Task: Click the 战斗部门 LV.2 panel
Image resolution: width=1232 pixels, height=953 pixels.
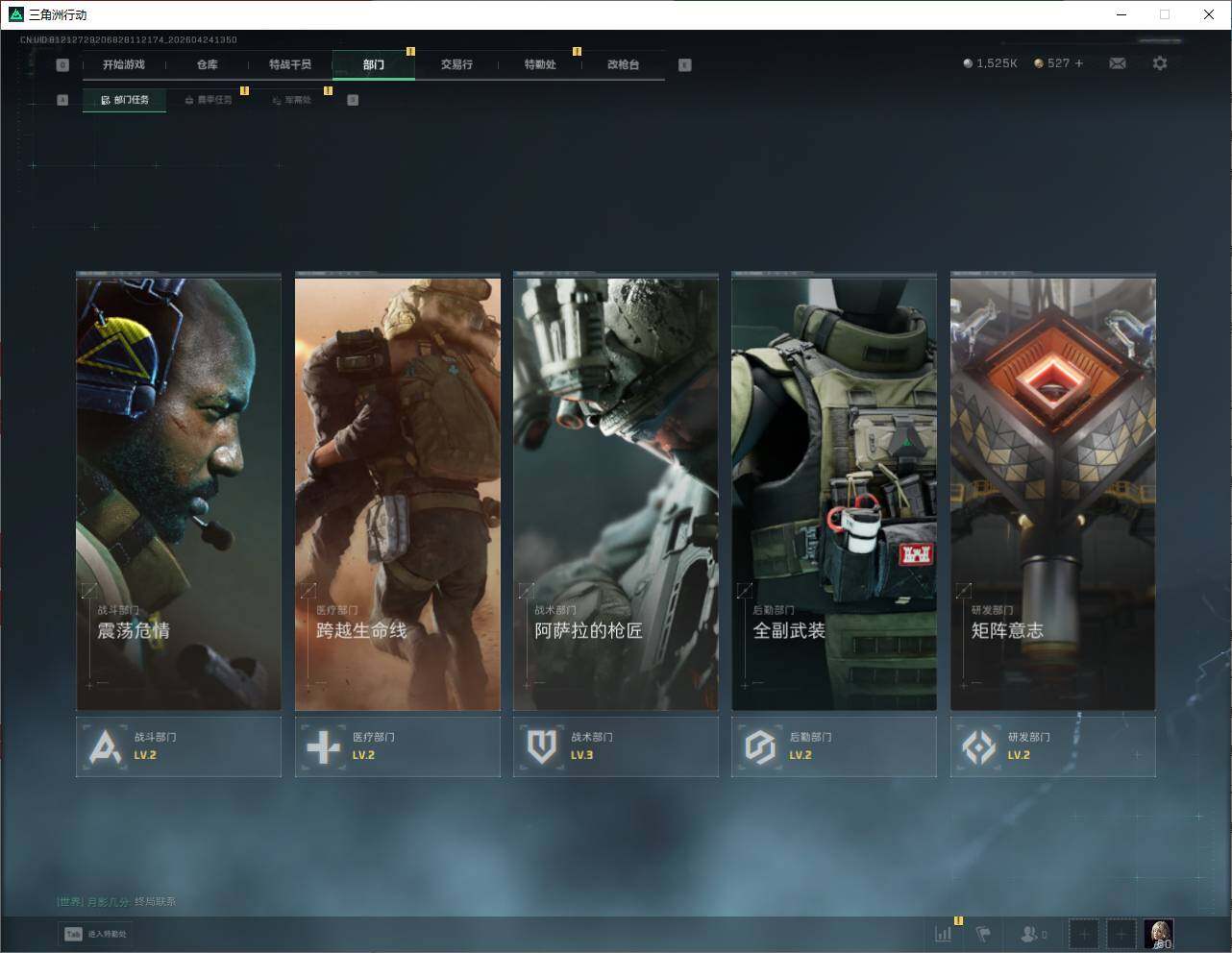Action: click(x=179, y=746)
